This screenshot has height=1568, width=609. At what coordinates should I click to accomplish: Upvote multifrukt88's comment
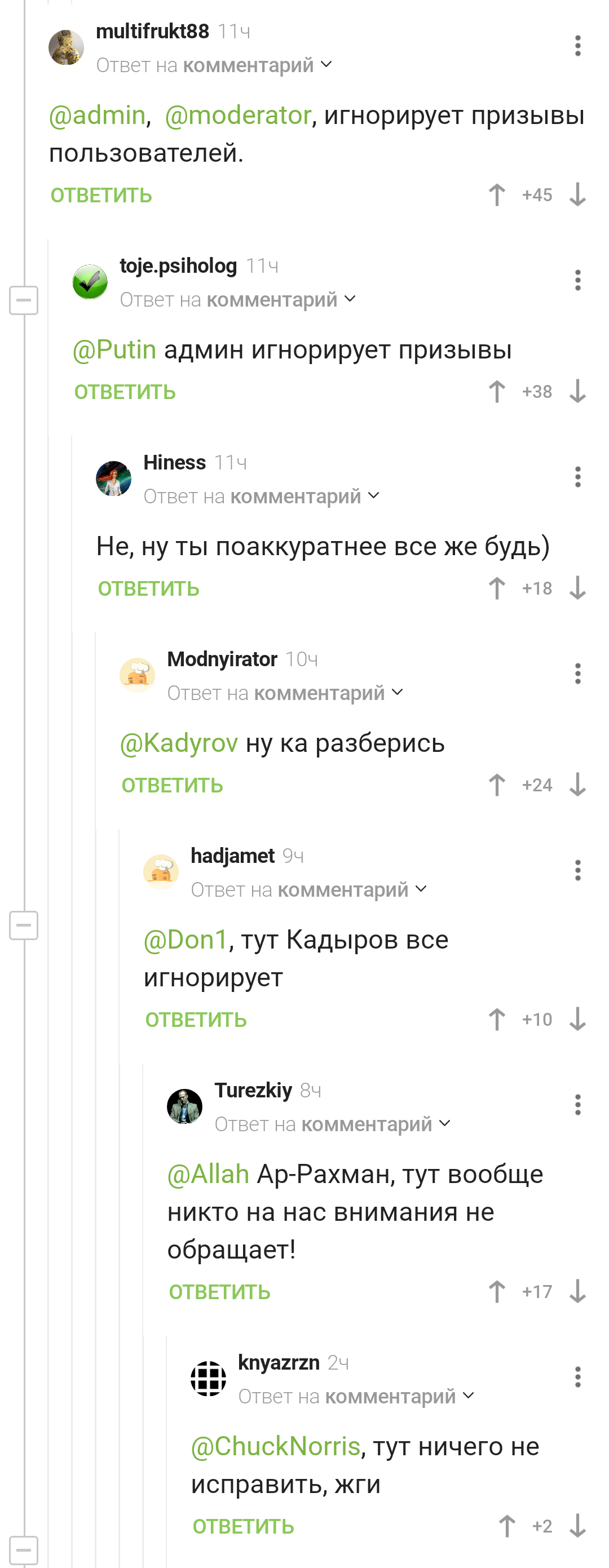coord(497,195)
